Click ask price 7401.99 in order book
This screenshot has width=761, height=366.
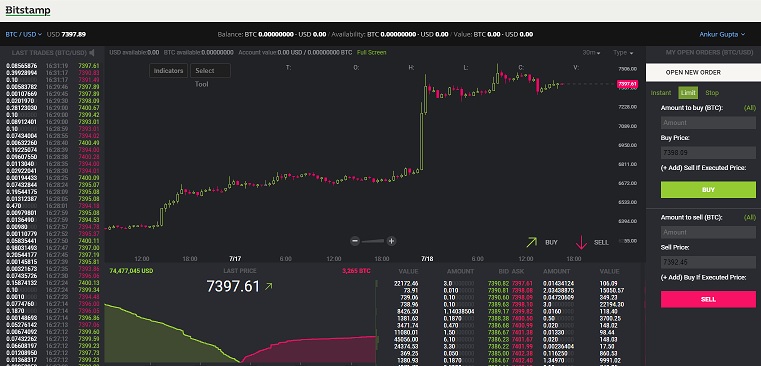coord(522,347)
